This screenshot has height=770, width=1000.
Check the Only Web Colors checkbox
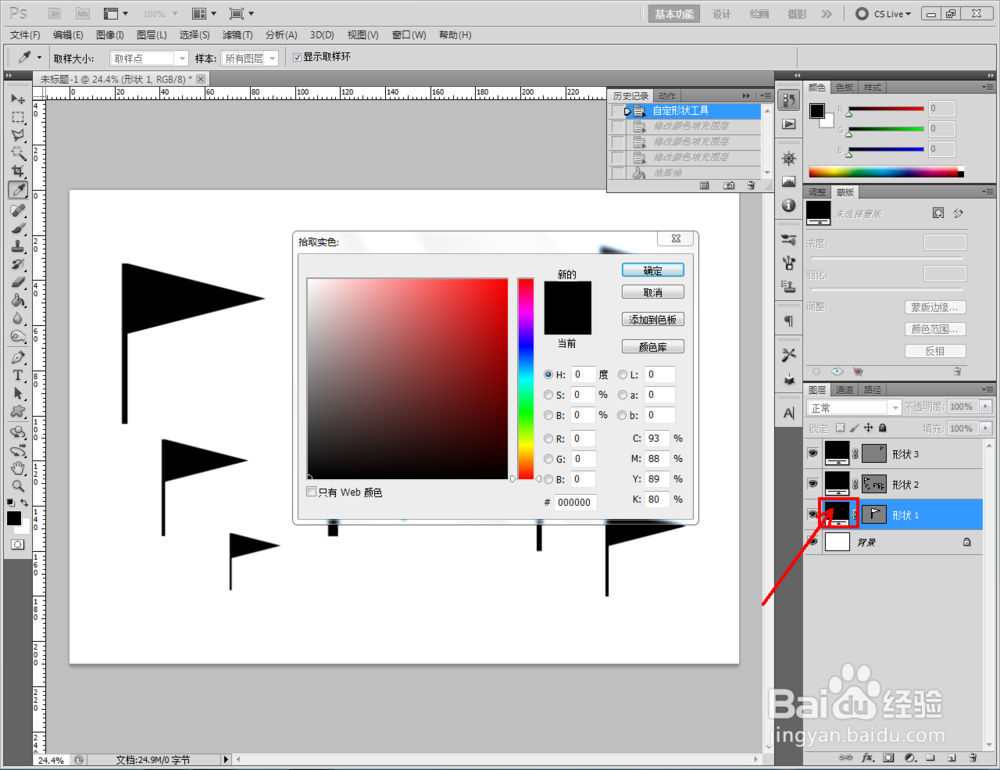tap(311, 491)
